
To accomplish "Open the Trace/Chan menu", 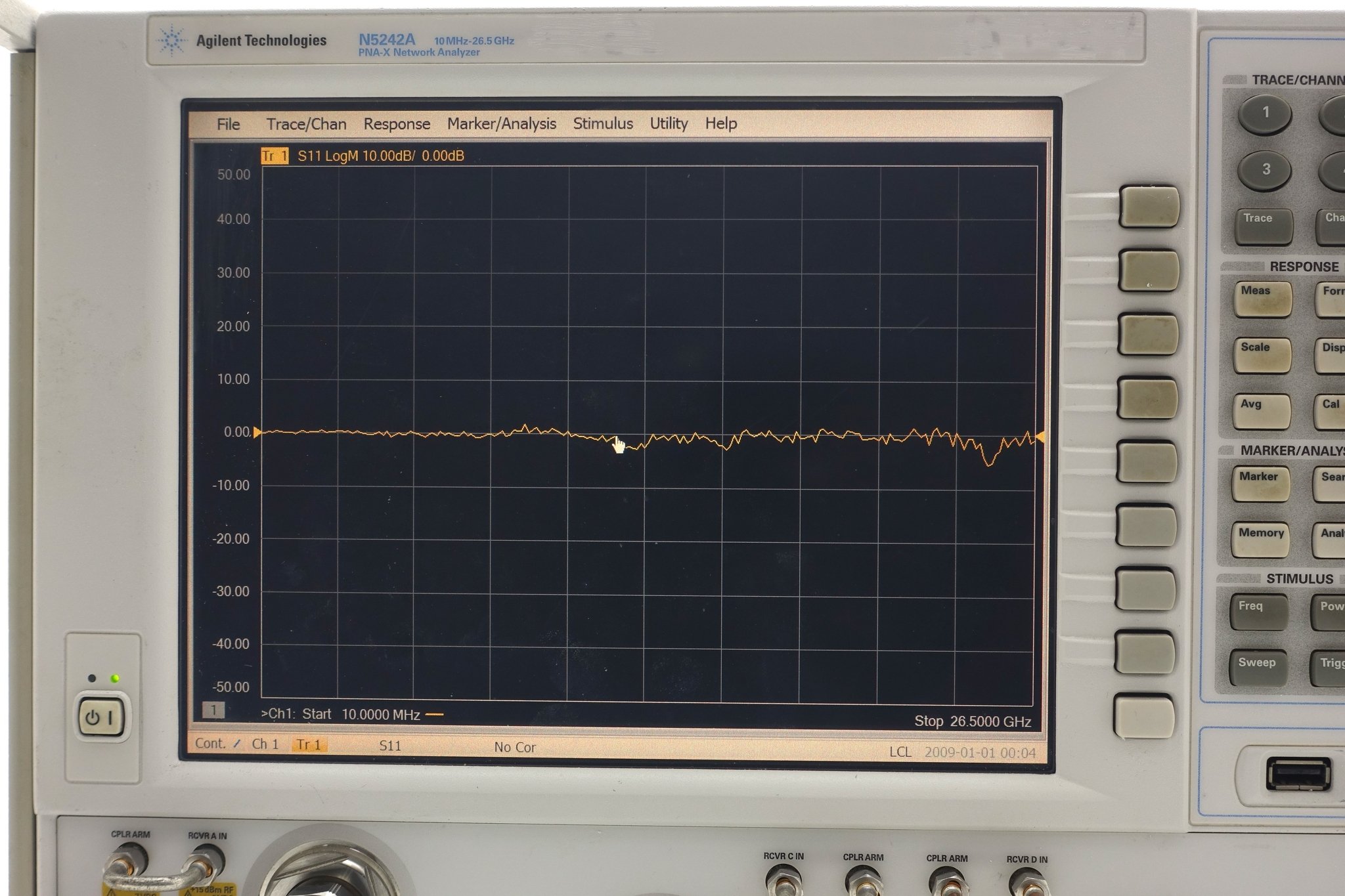I will (x=306, y=124).
